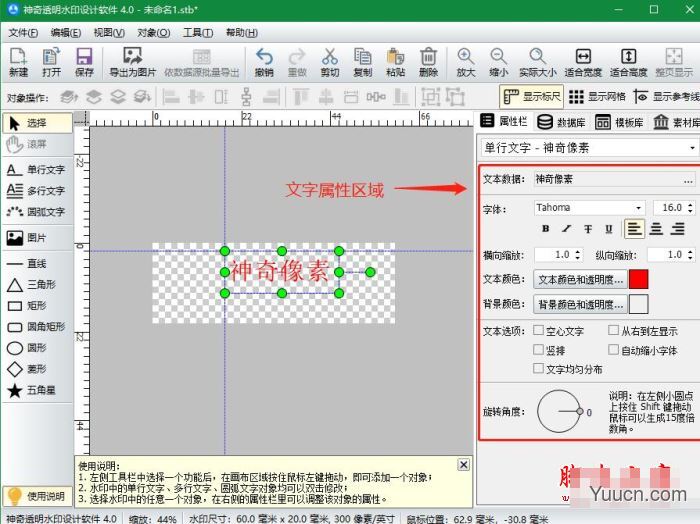
Task: Toggle strikethrough text formatting
Action: coord(588,229)
